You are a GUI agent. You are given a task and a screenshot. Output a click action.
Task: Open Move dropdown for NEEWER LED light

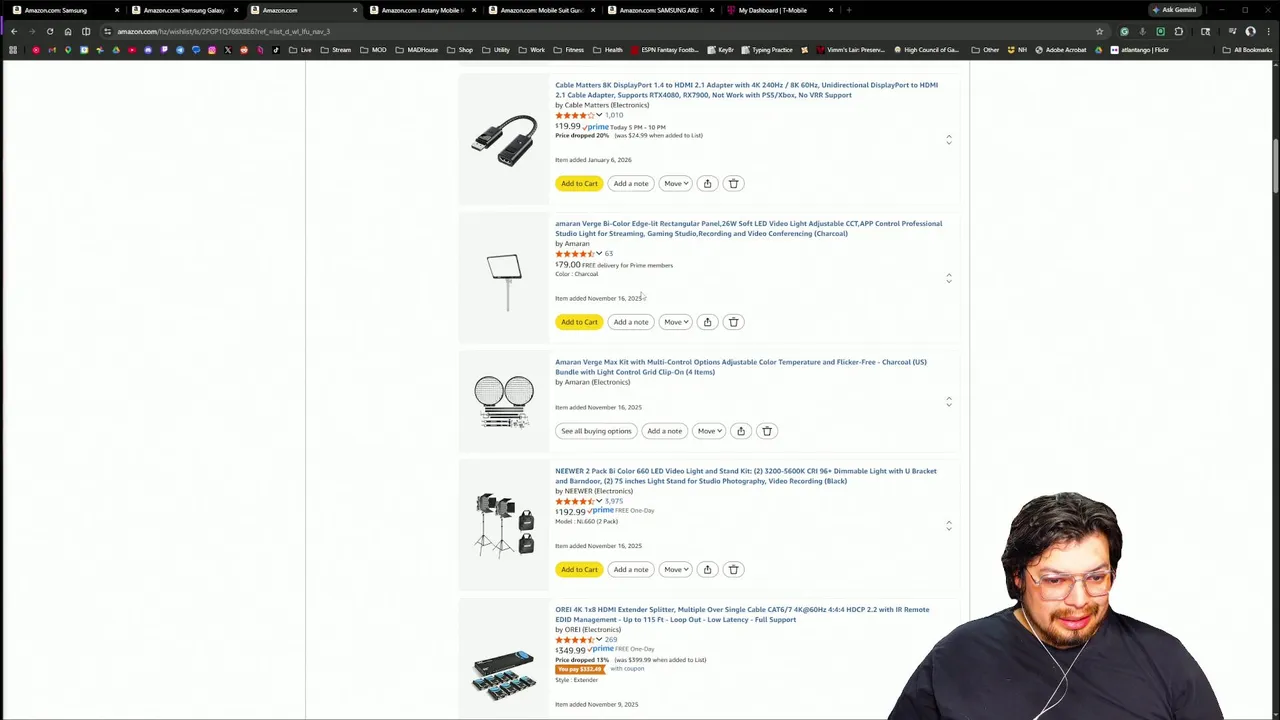(x=676, y=569)
